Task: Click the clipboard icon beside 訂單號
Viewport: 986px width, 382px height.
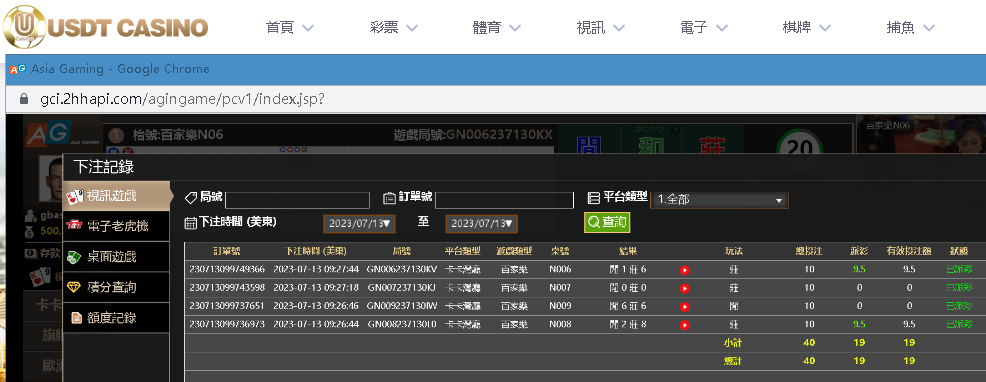Action: (x=389, y=198)
